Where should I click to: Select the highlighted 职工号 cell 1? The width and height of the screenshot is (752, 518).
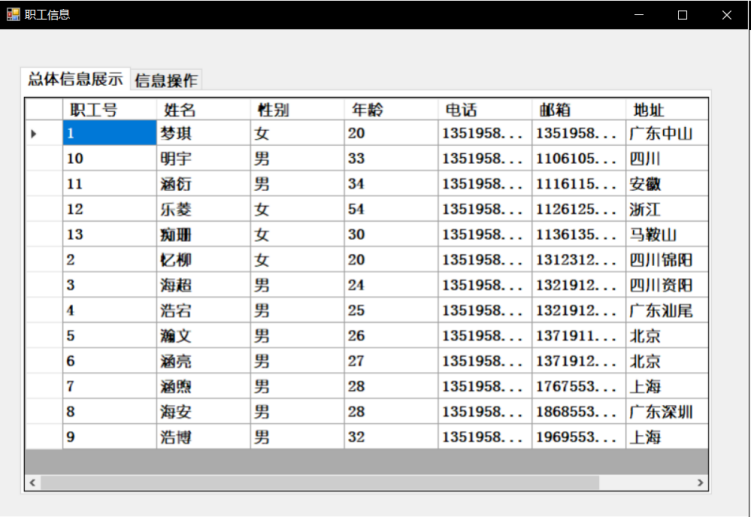[109, 133]
